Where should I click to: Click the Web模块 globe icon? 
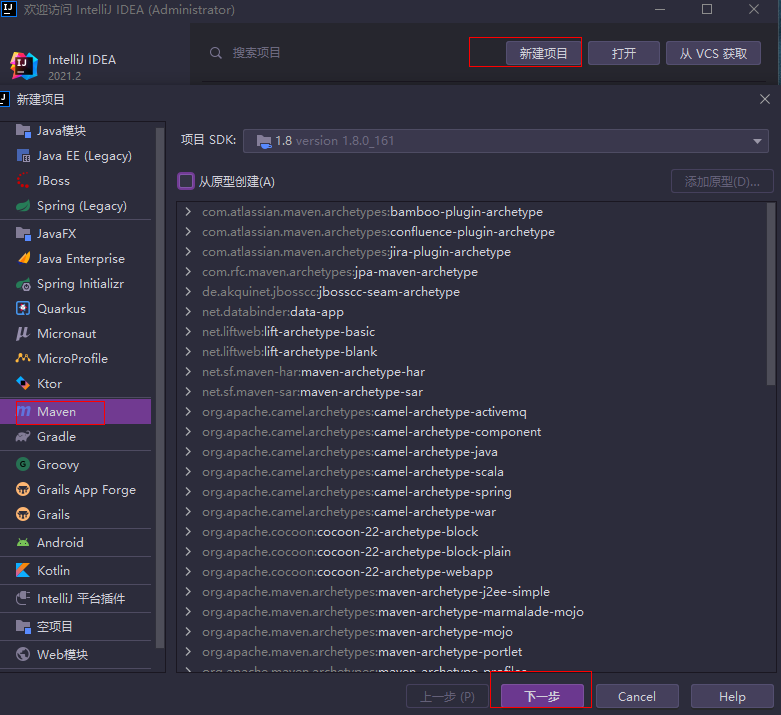(23, 654)
